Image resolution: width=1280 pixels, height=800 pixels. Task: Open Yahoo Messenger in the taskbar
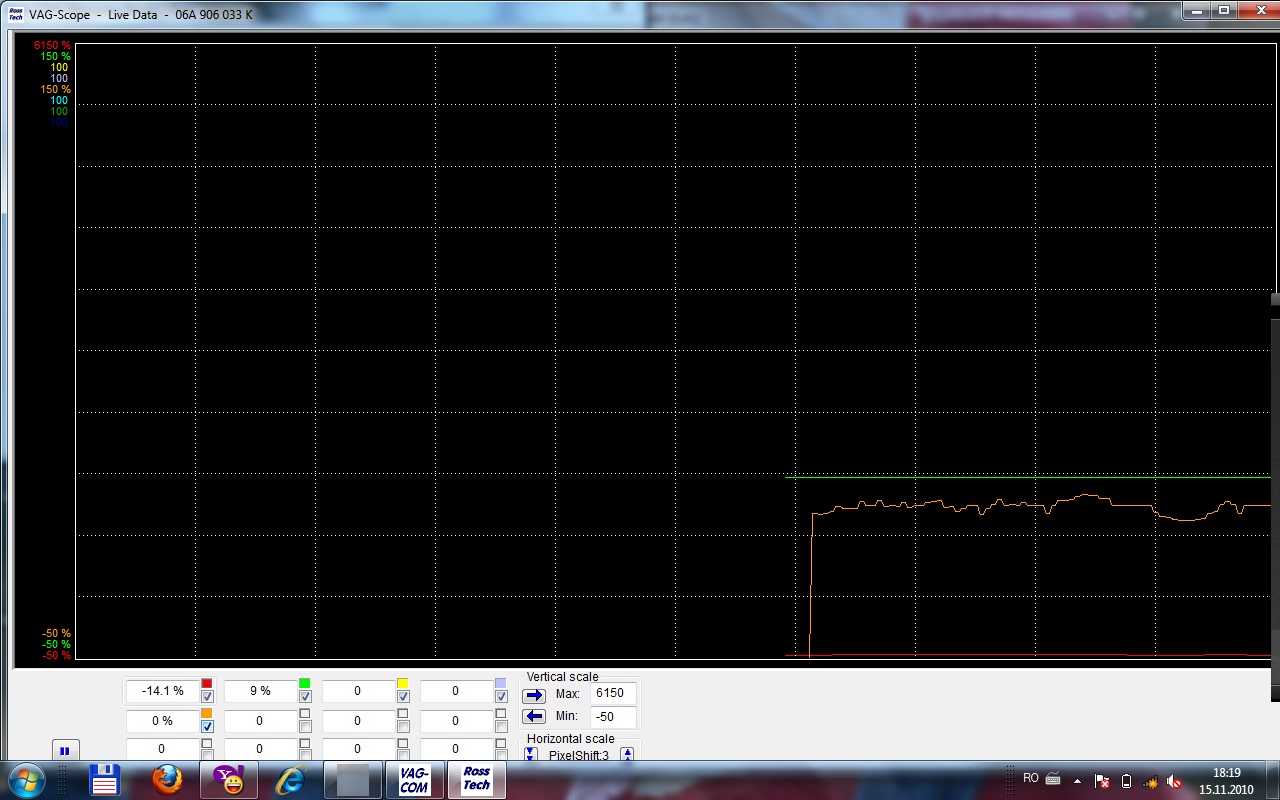tap(229, 780)
